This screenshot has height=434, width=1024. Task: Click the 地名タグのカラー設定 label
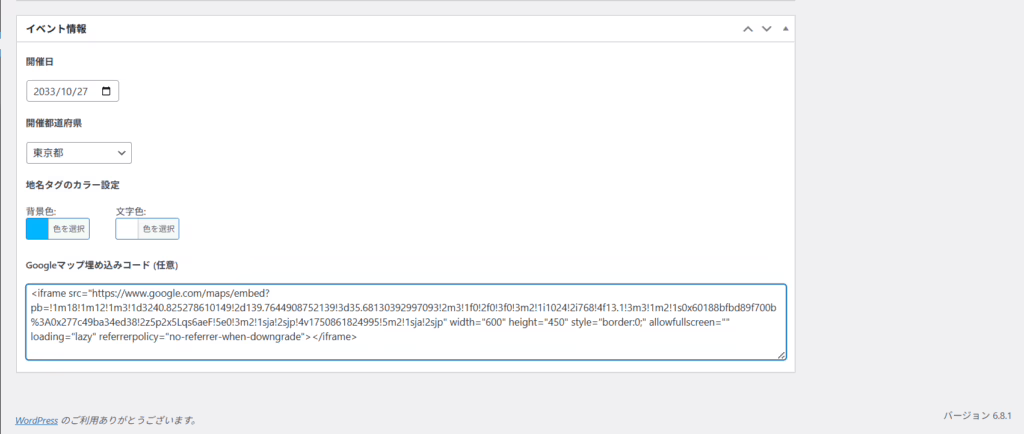coord(72,185)
